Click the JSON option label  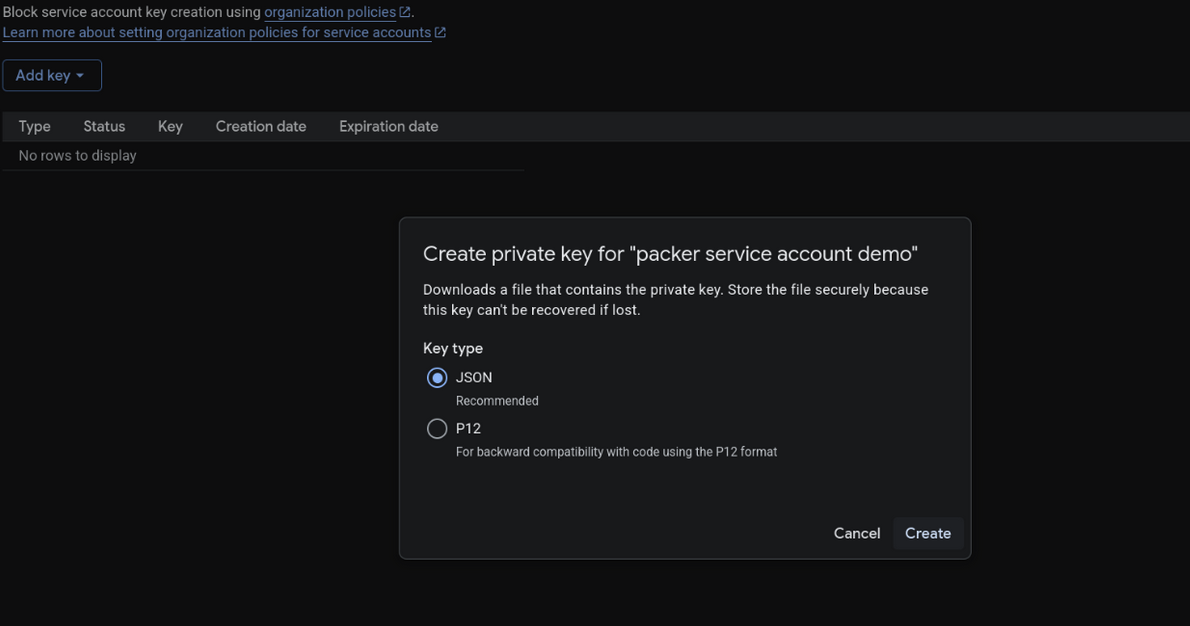tap(474, 377)
